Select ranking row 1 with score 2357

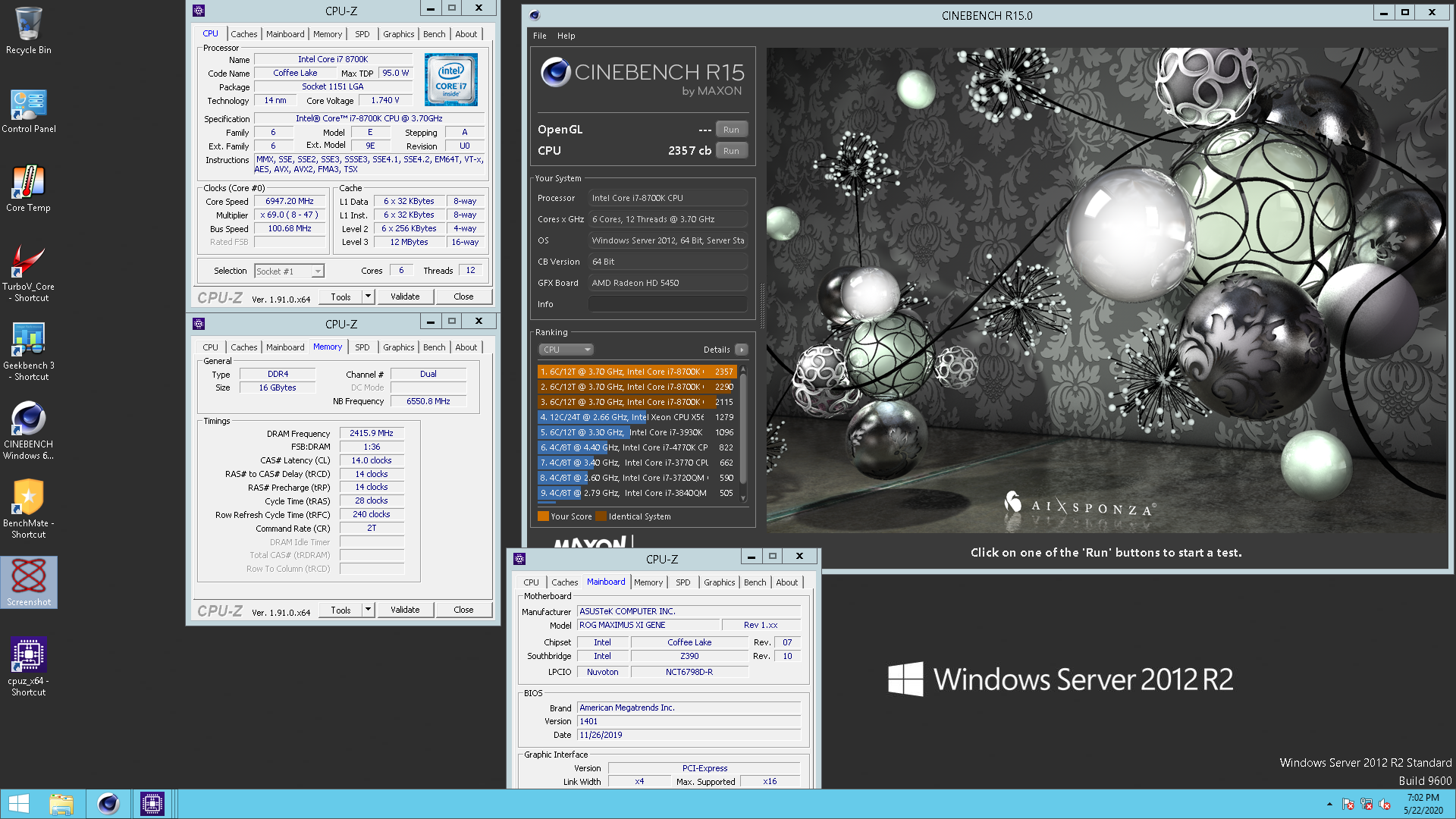[637, 372]
